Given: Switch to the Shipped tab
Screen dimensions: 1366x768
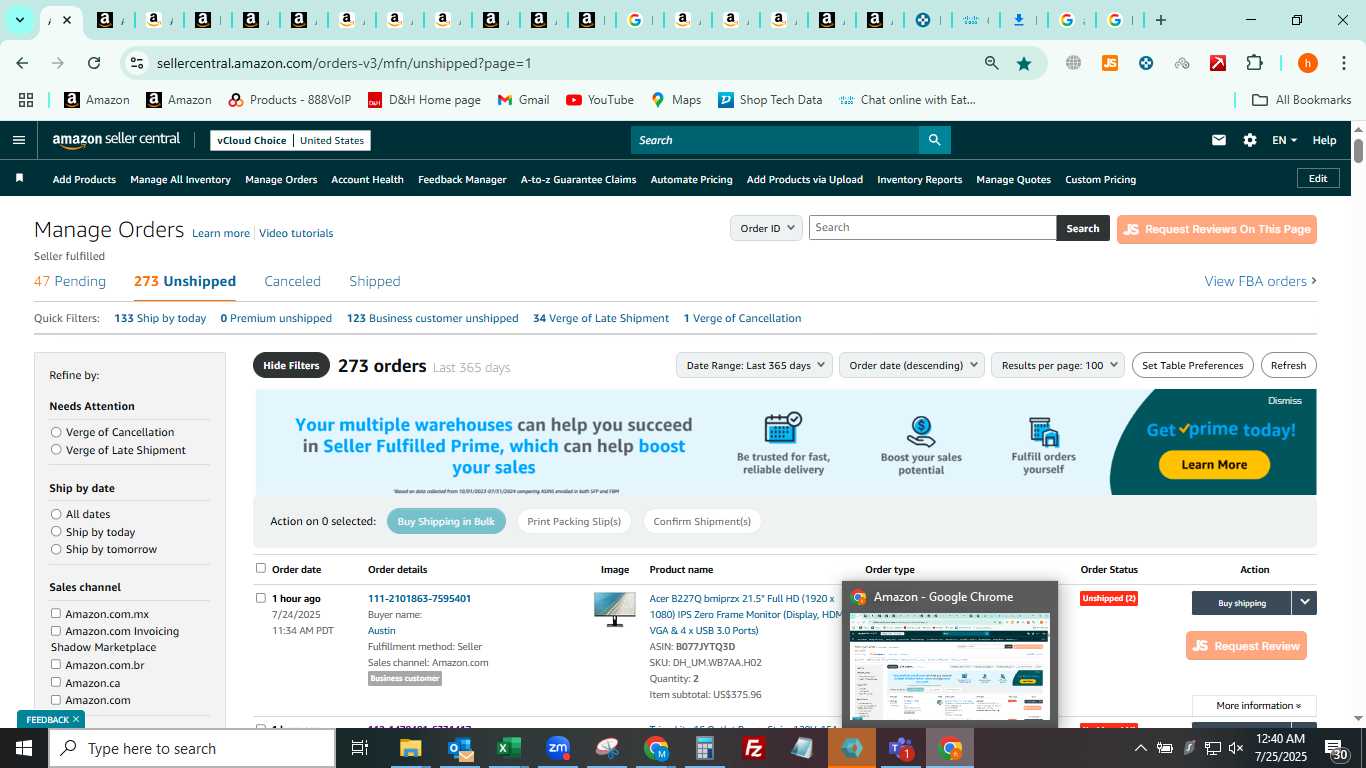Looking at the screenshot, I should tap(375, 281).
